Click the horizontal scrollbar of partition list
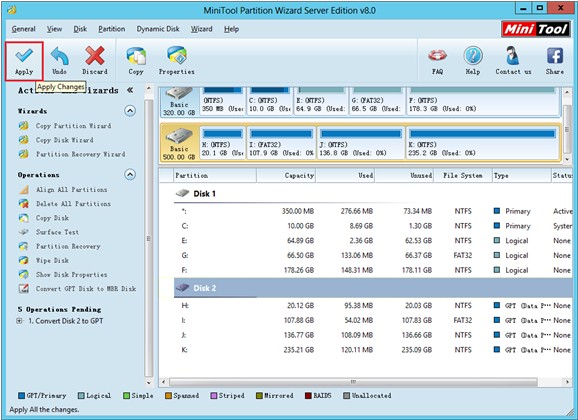 point(353,382)
